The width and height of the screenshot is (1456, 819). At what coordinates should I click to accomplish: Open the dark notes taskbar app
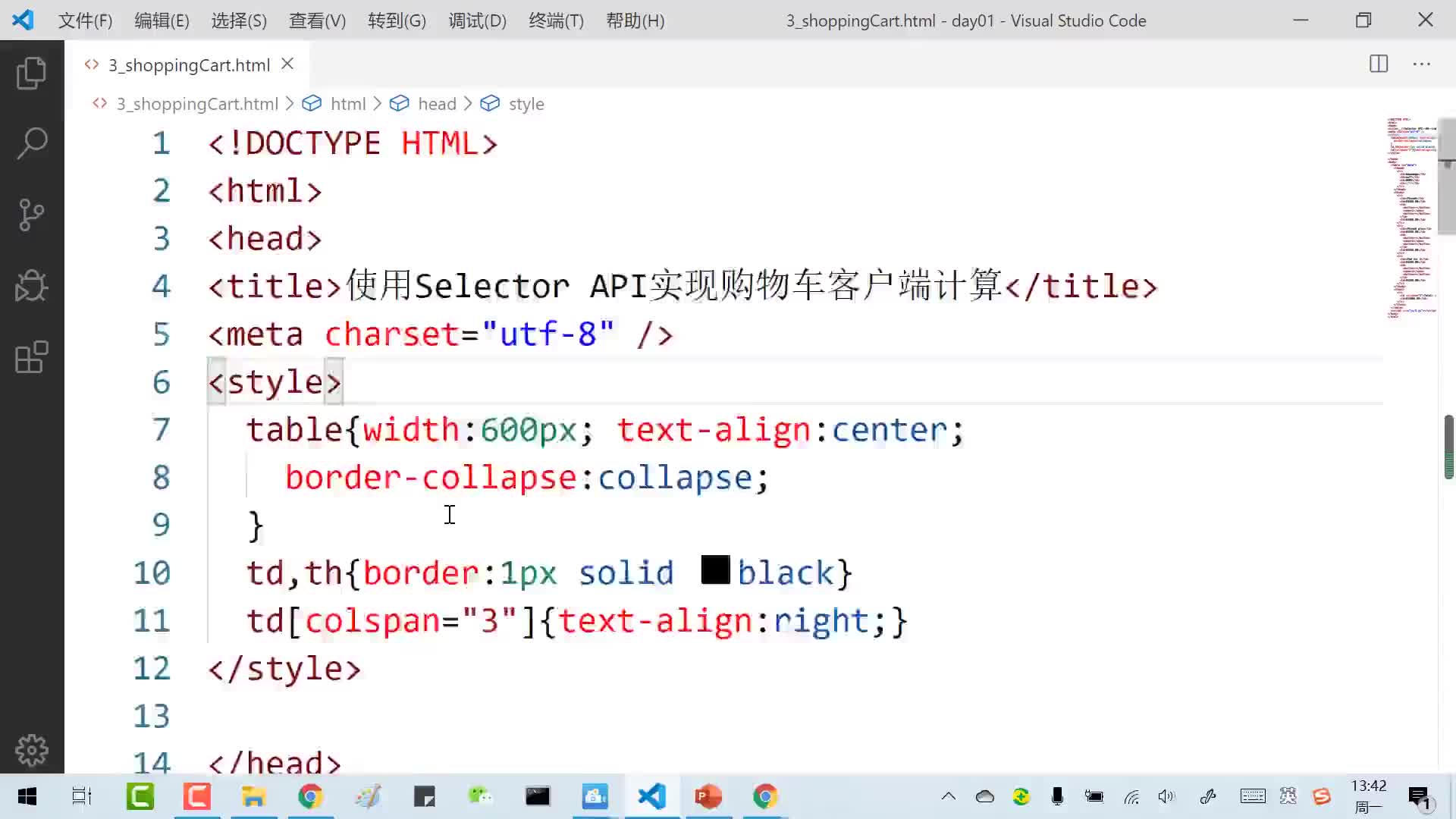pos(425,796)
